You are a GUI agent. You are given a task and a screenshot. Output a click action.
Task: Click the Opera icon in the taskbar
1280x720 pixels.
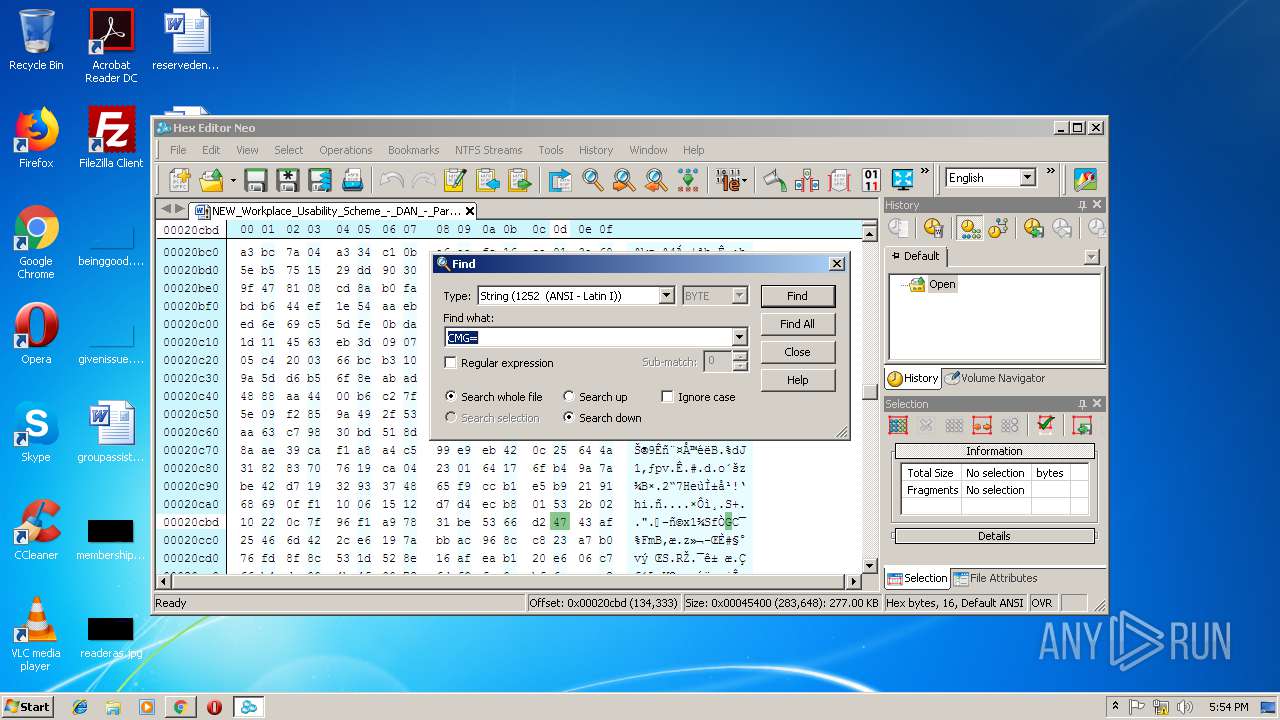click(x=214, y=707)
